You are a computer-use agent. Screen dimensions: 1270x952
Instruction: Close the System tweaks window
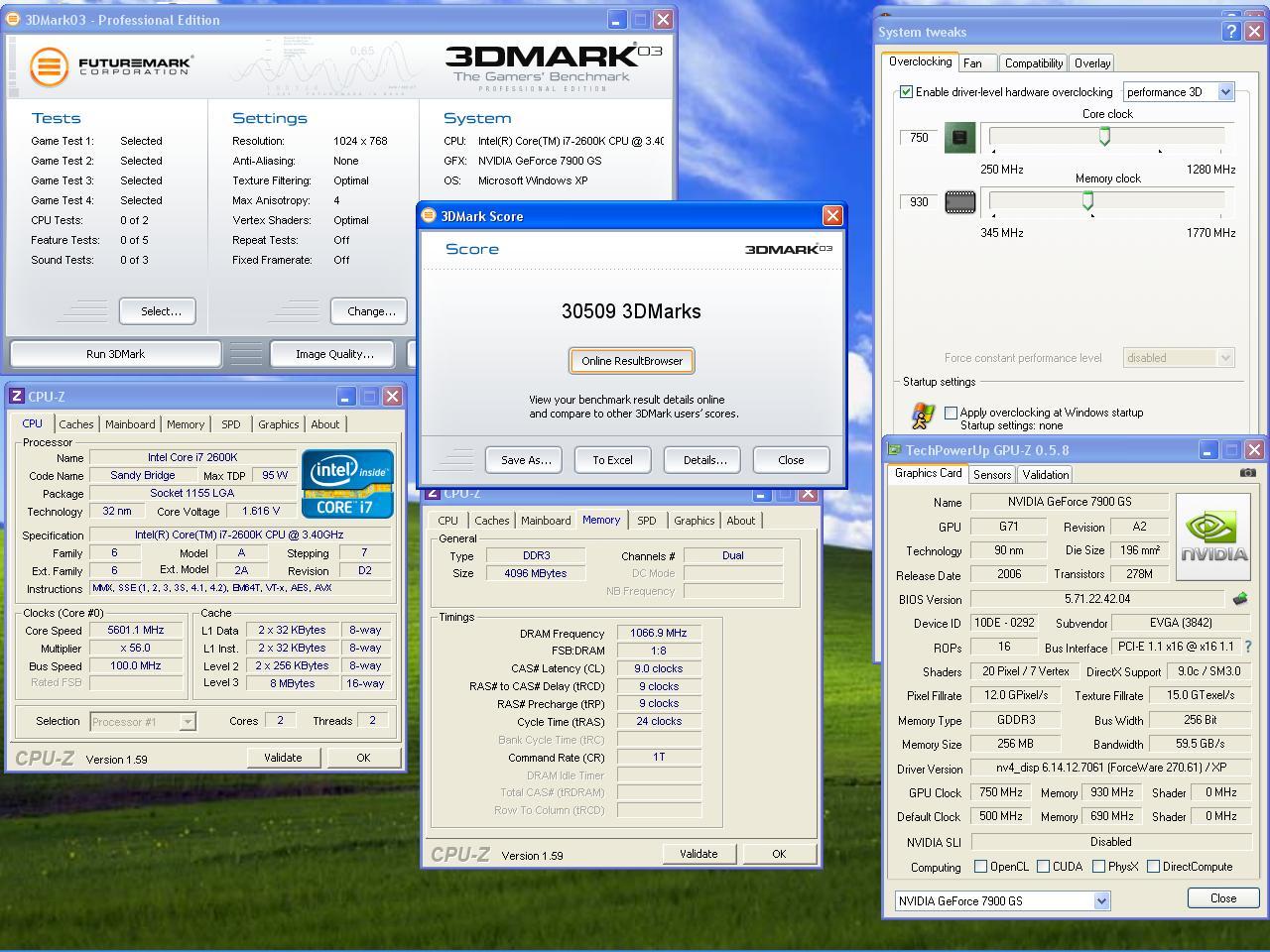[x=1254, y=31]
